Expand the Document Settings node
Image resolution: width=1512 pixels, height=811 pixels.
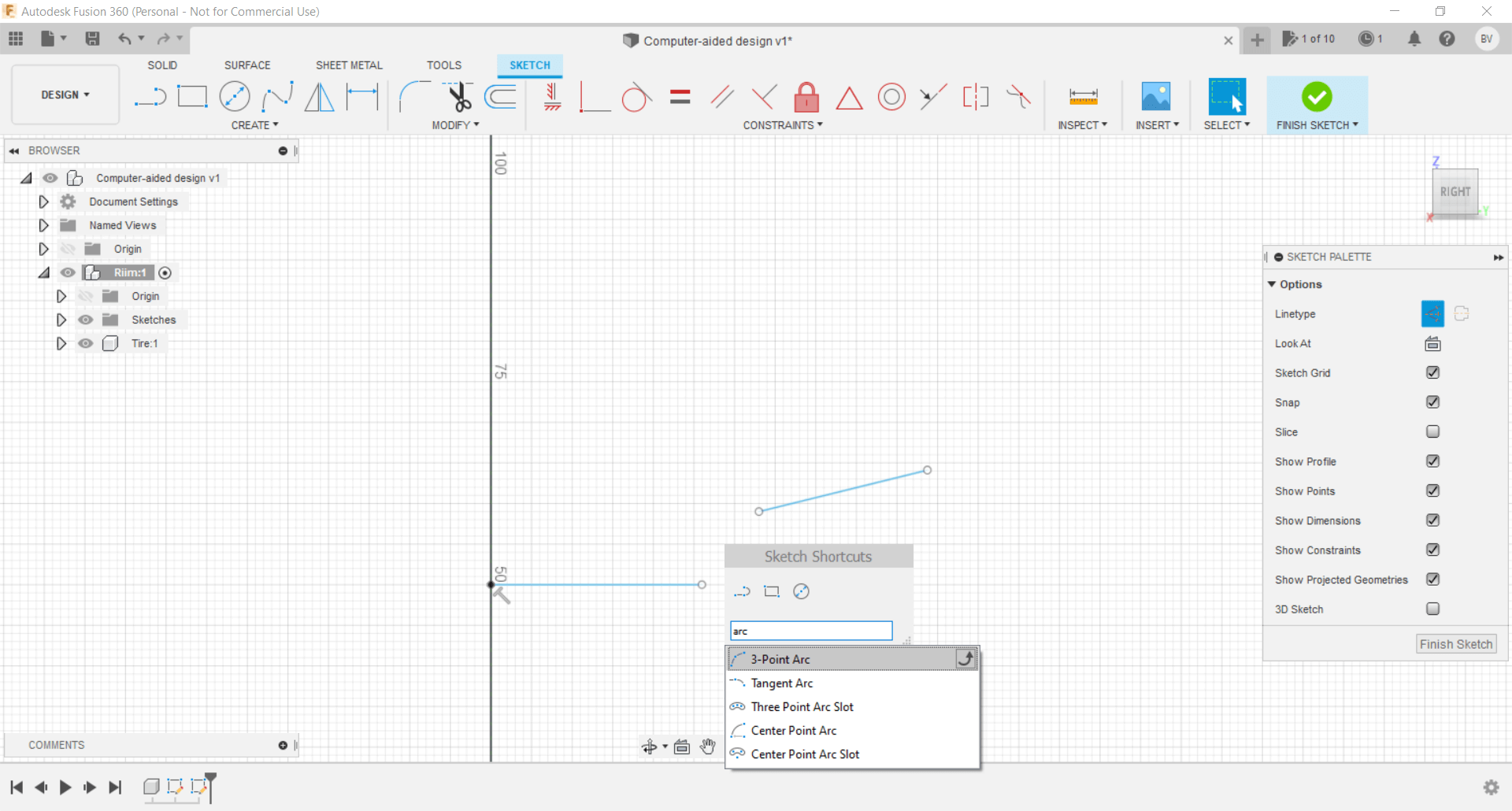click(x=43, y=202)
